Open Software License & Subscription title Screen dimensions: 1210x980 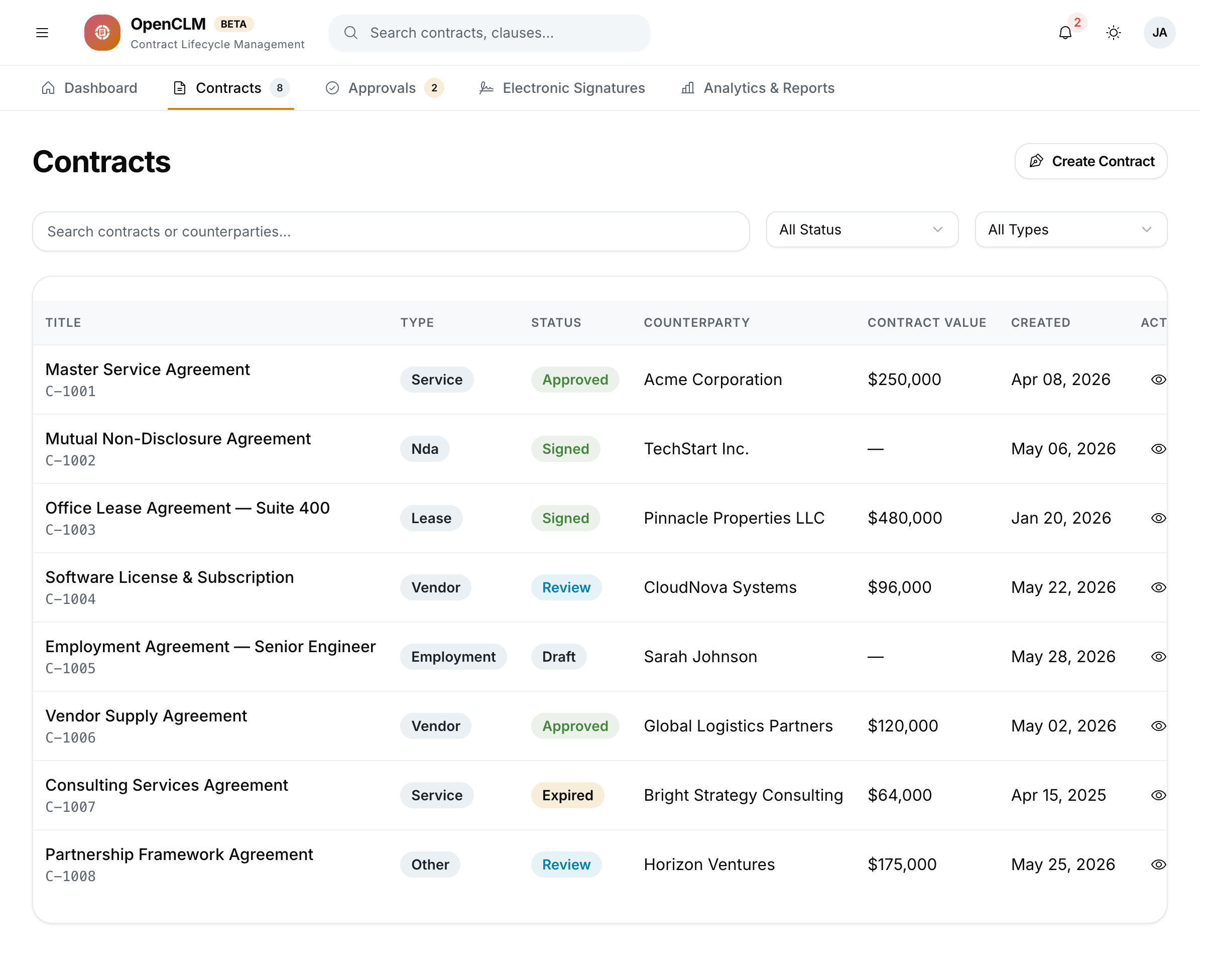(x=169, y=577)
